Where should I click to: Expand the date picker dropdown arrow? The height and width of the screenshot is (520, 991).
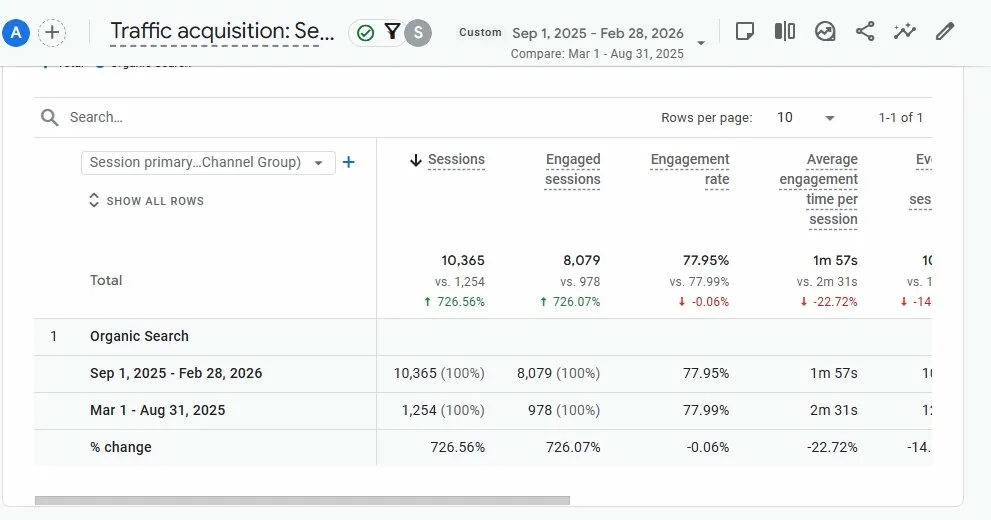(x=701, y=43)
